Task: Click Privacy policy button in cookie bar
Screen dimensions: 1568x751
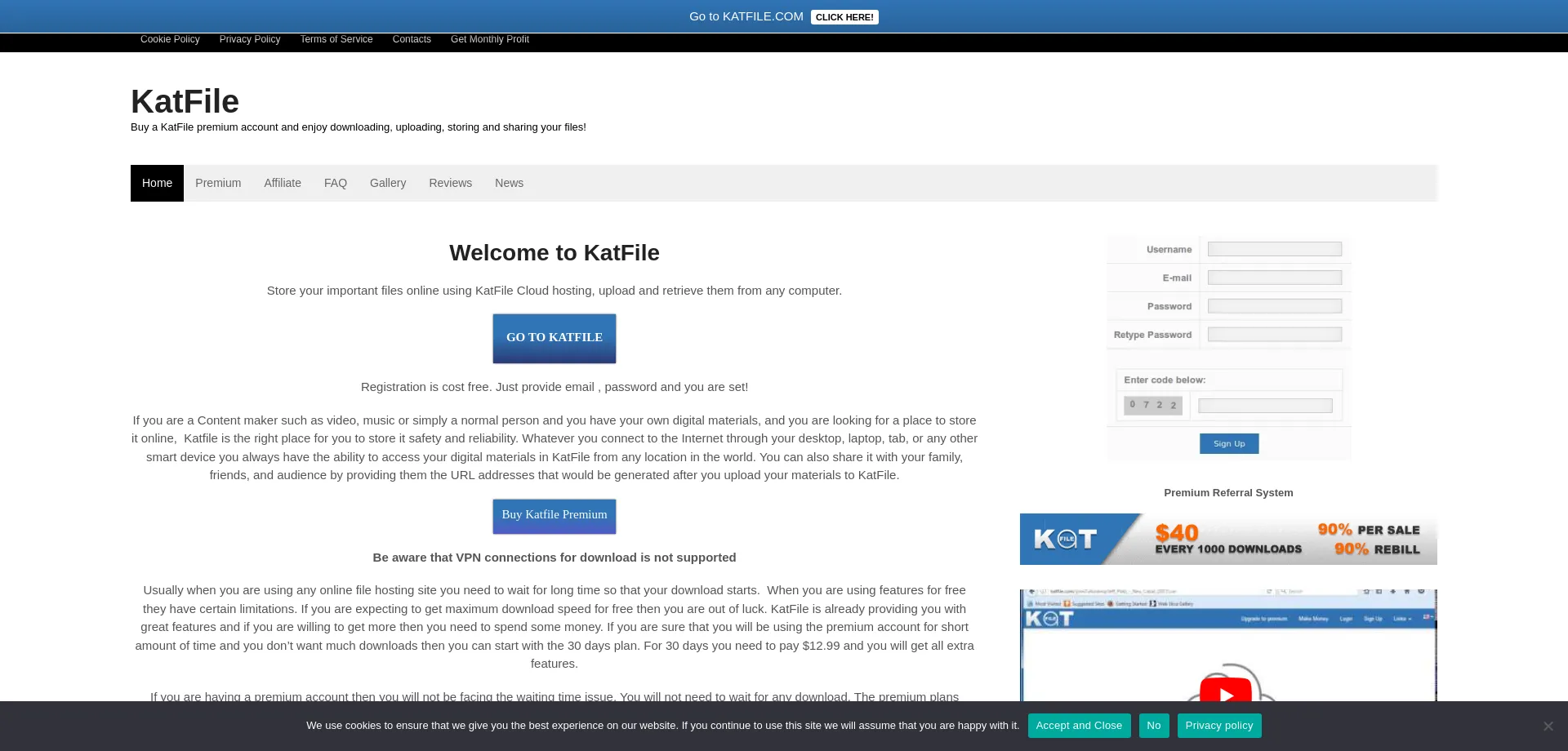Action: 1219,726
